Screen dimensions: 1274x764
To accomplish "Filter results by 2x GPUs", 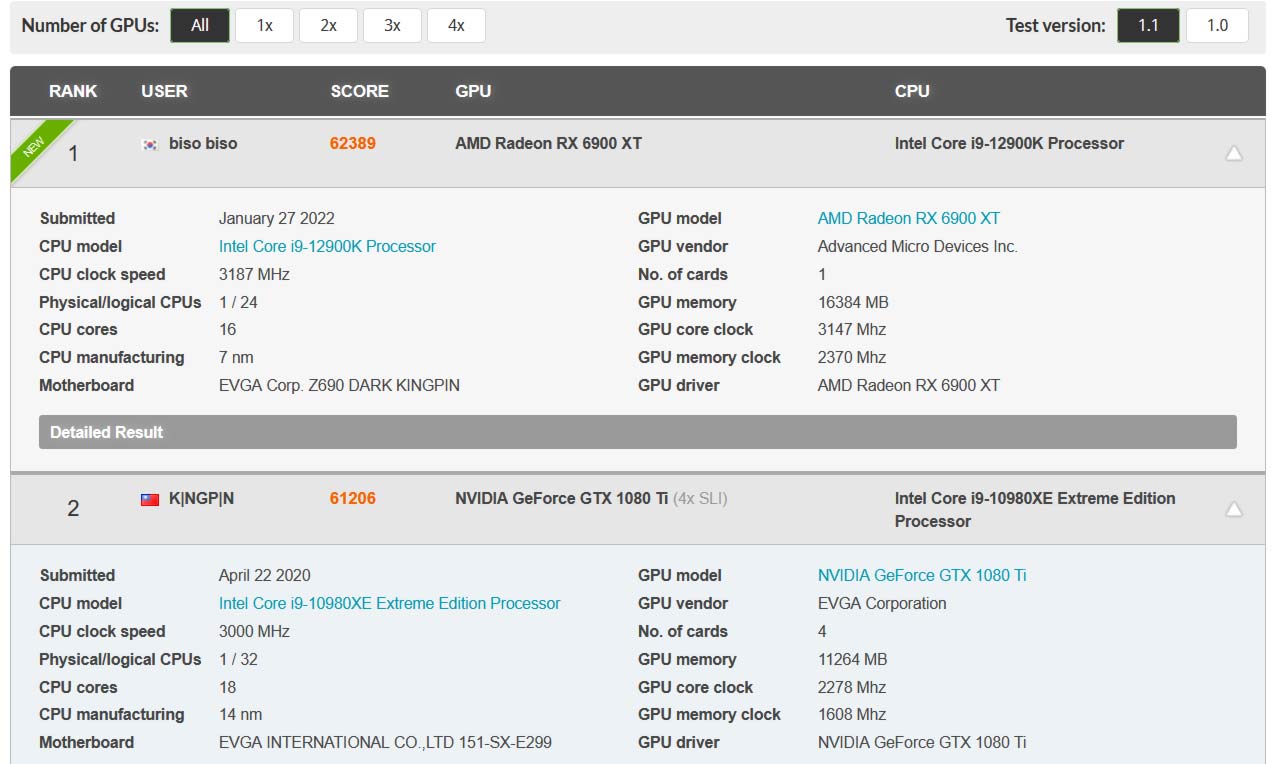I will [x=328, y=26].
